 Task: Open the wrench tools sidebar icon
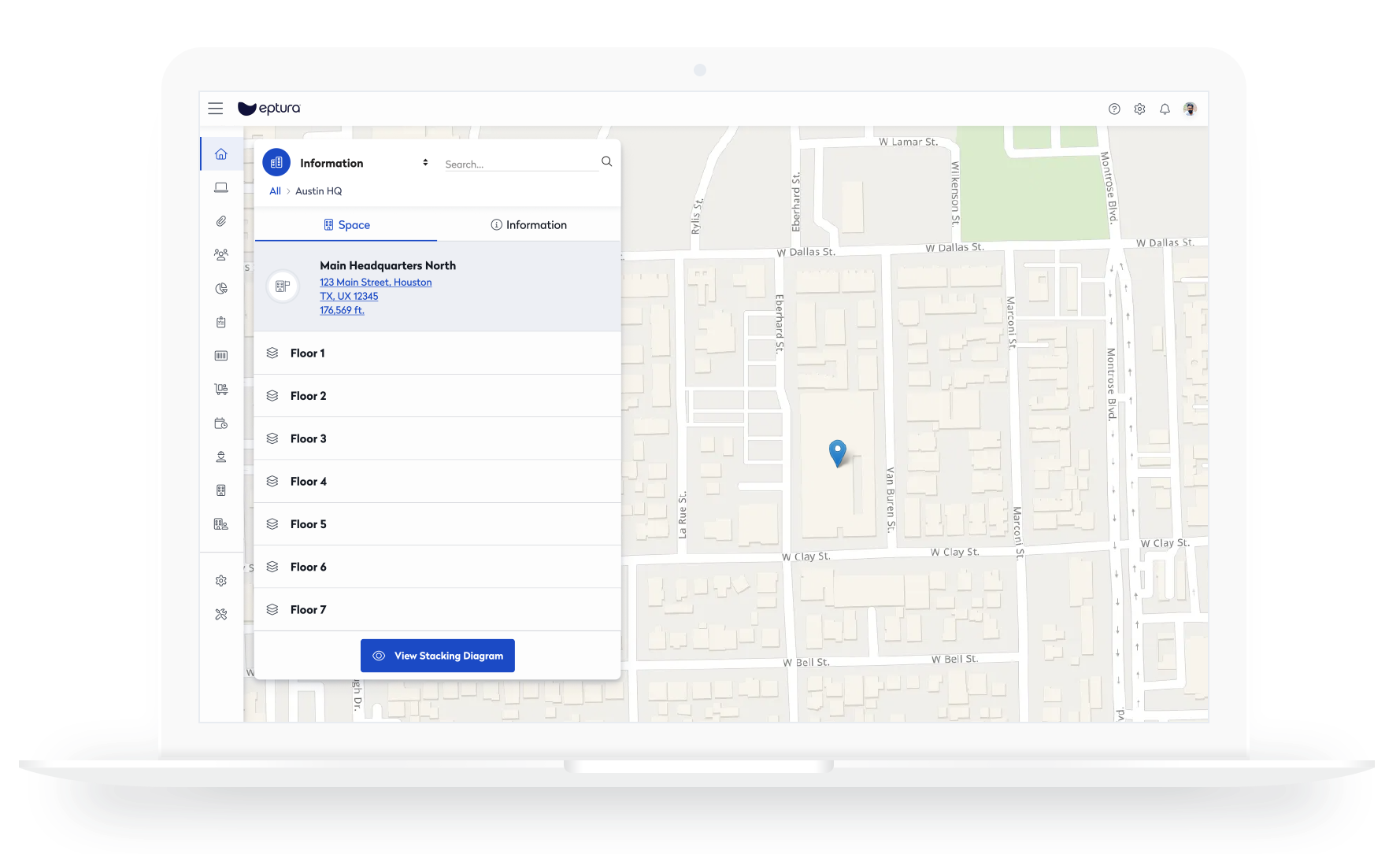[x=221, y=615]
